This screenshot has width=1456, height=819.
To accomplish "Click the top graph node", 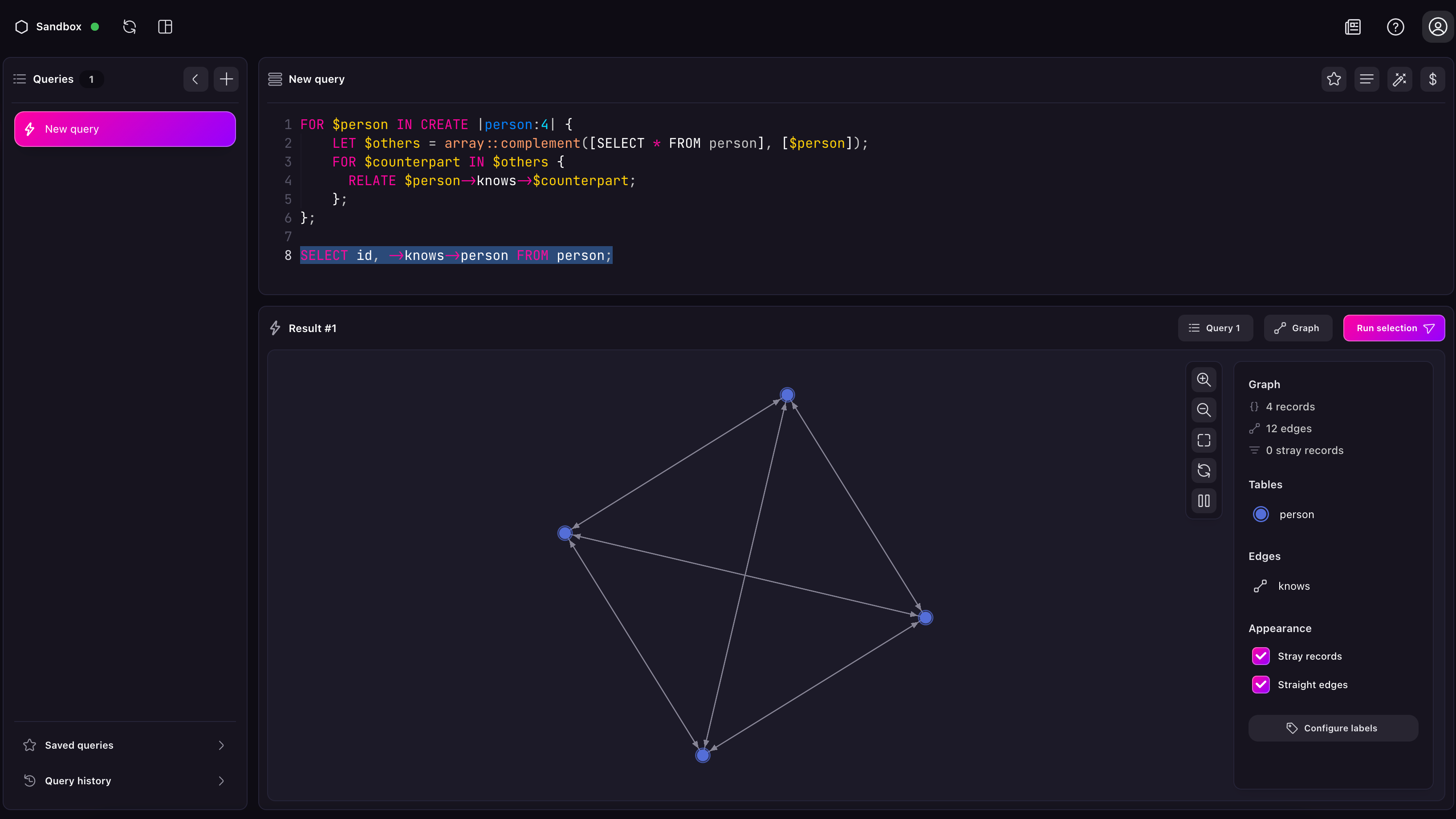I will [787, 394].
